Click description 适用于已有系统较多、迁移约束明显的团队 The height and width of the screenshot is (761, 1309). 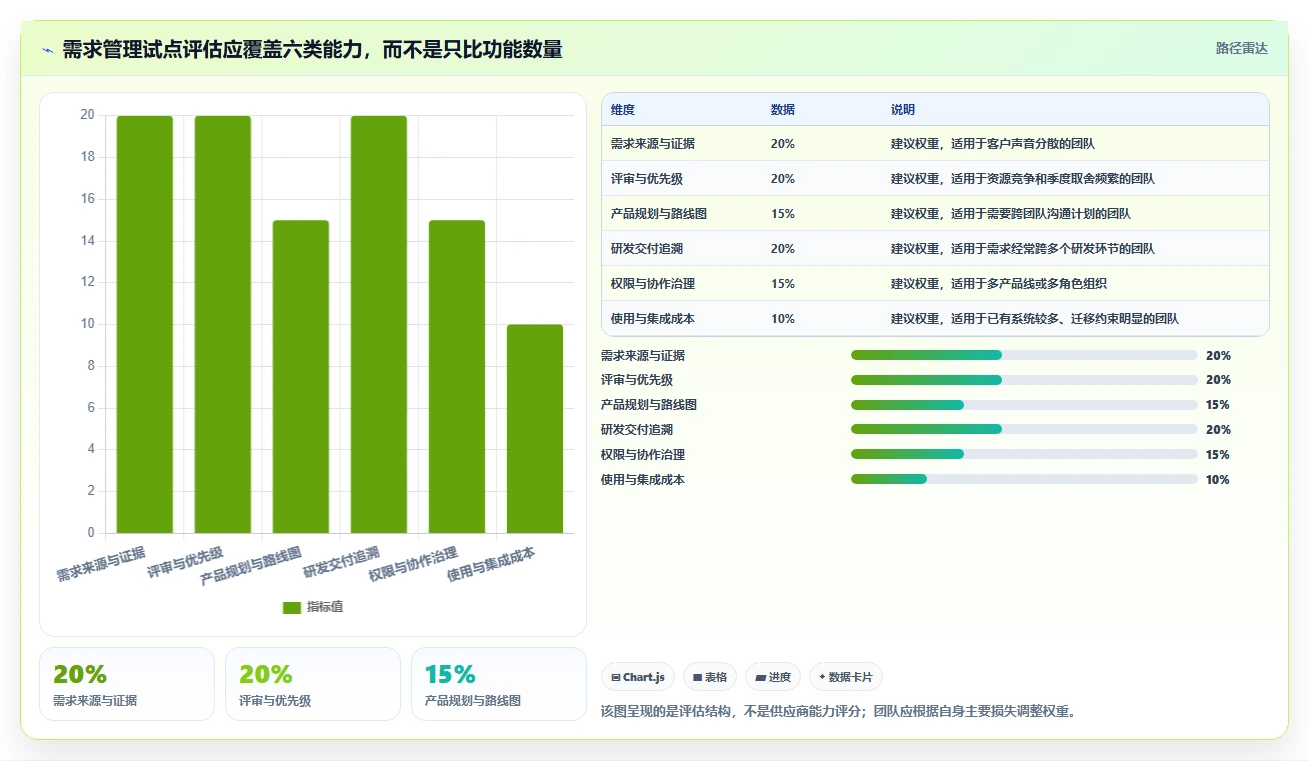point(1063,319)
